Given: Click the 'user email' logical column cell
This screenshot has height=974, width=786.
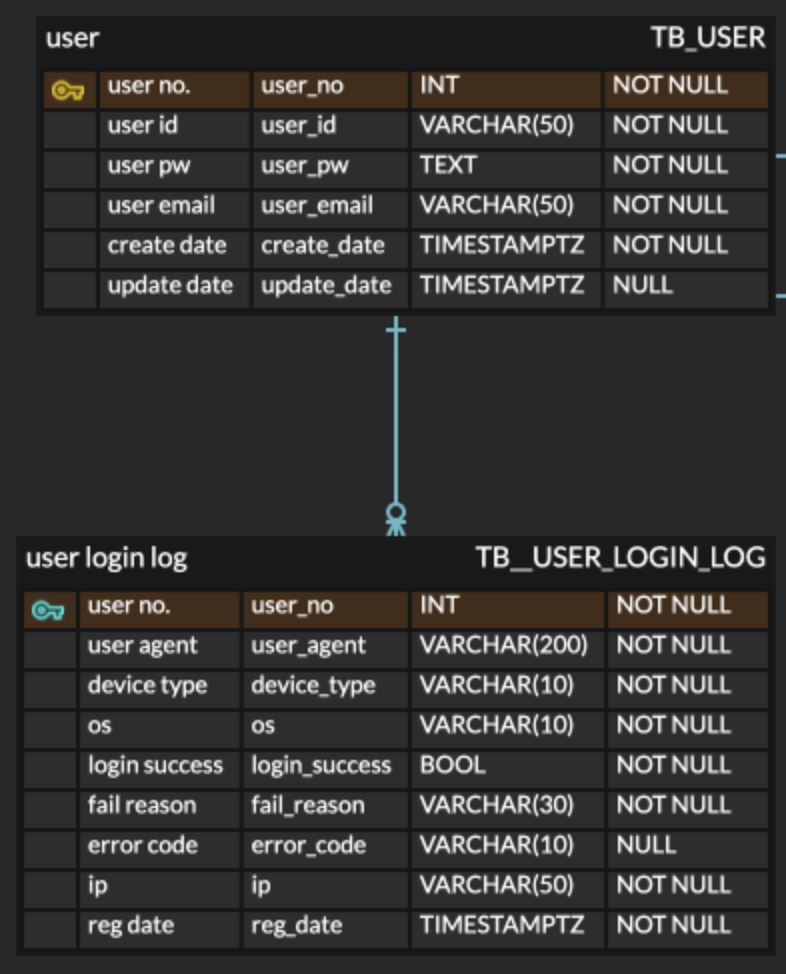Looking at the screenshot, I should (175, 211).
